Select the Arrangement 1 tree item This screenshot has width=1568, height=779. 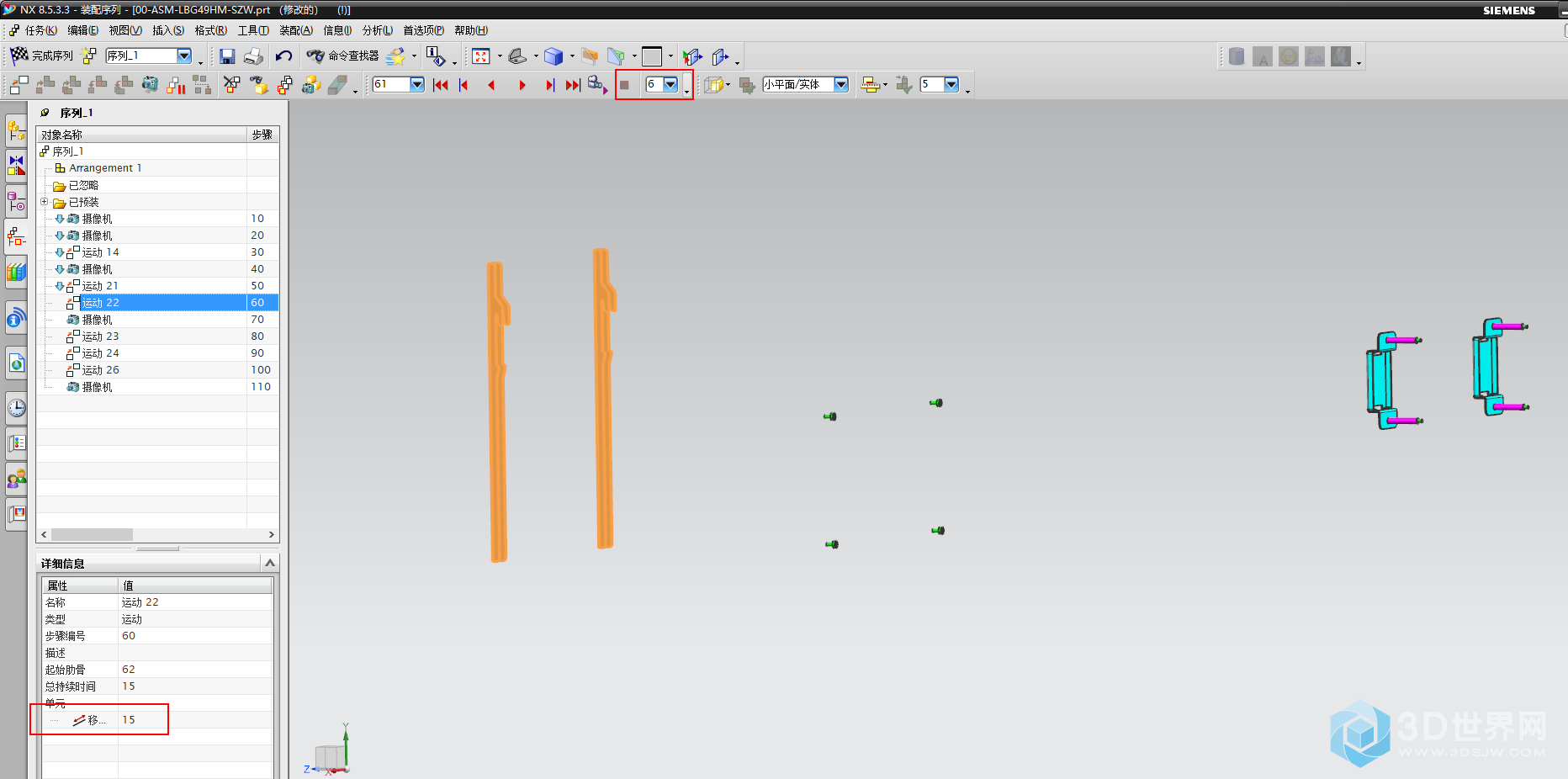(x=105, y=168)
